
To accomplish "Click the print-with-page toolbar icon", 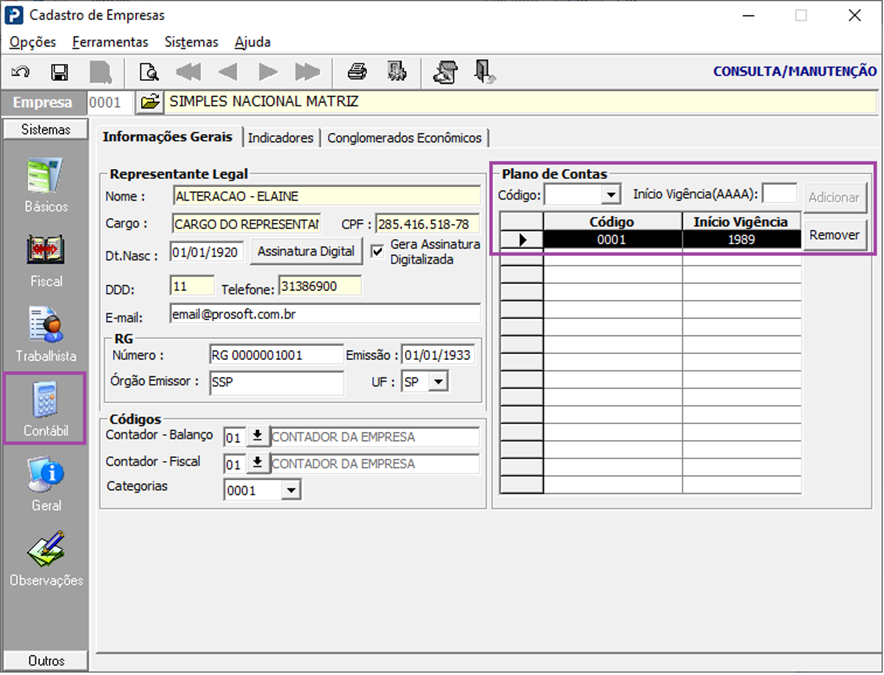I will point(445,72).
